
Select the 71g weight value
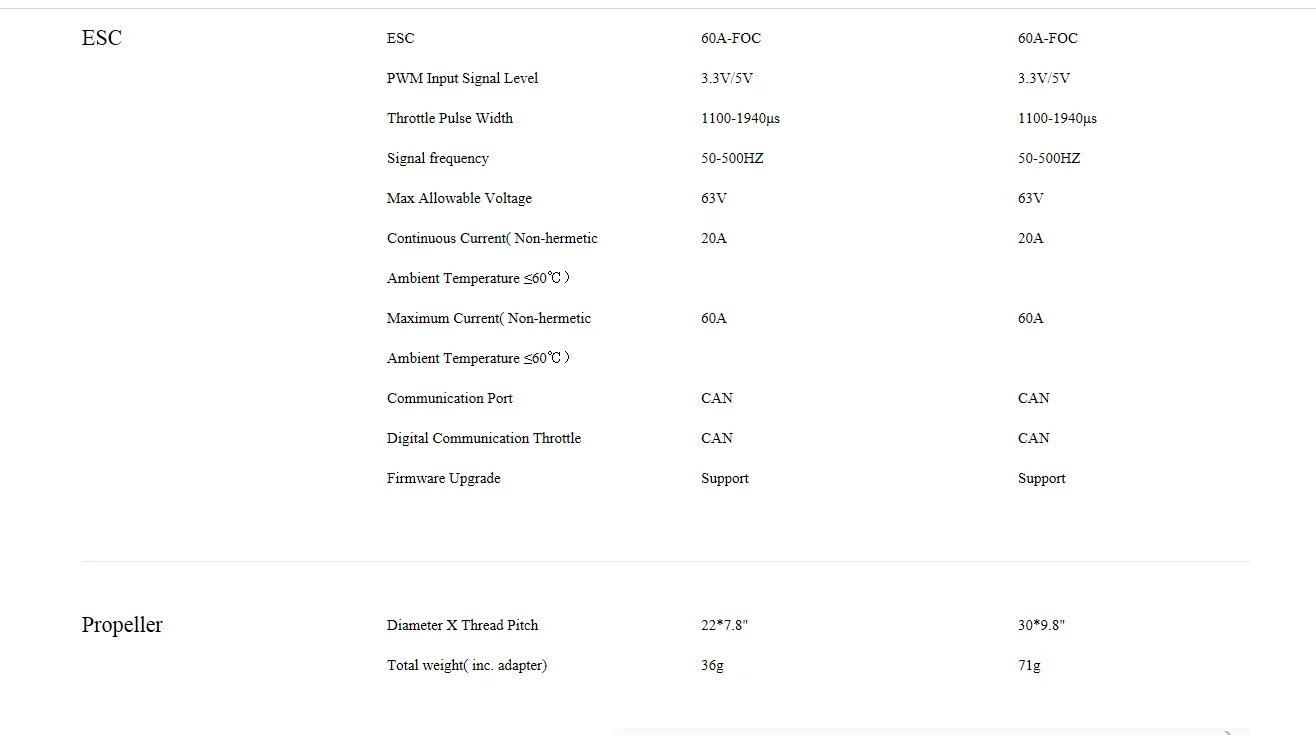1029,665
